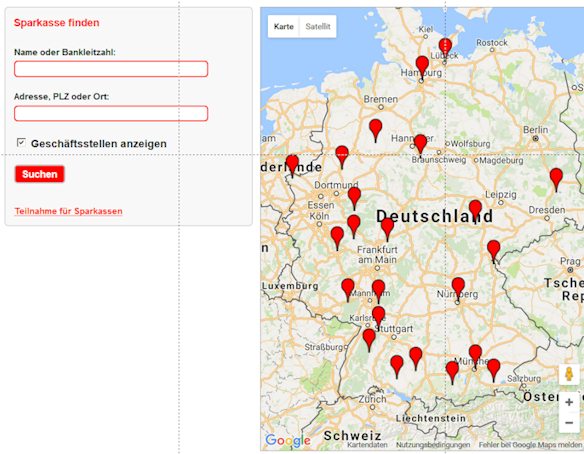Click Fehler bei Google Maps melden
Viewport: 584px width, 454px height.
pos(530,445)
